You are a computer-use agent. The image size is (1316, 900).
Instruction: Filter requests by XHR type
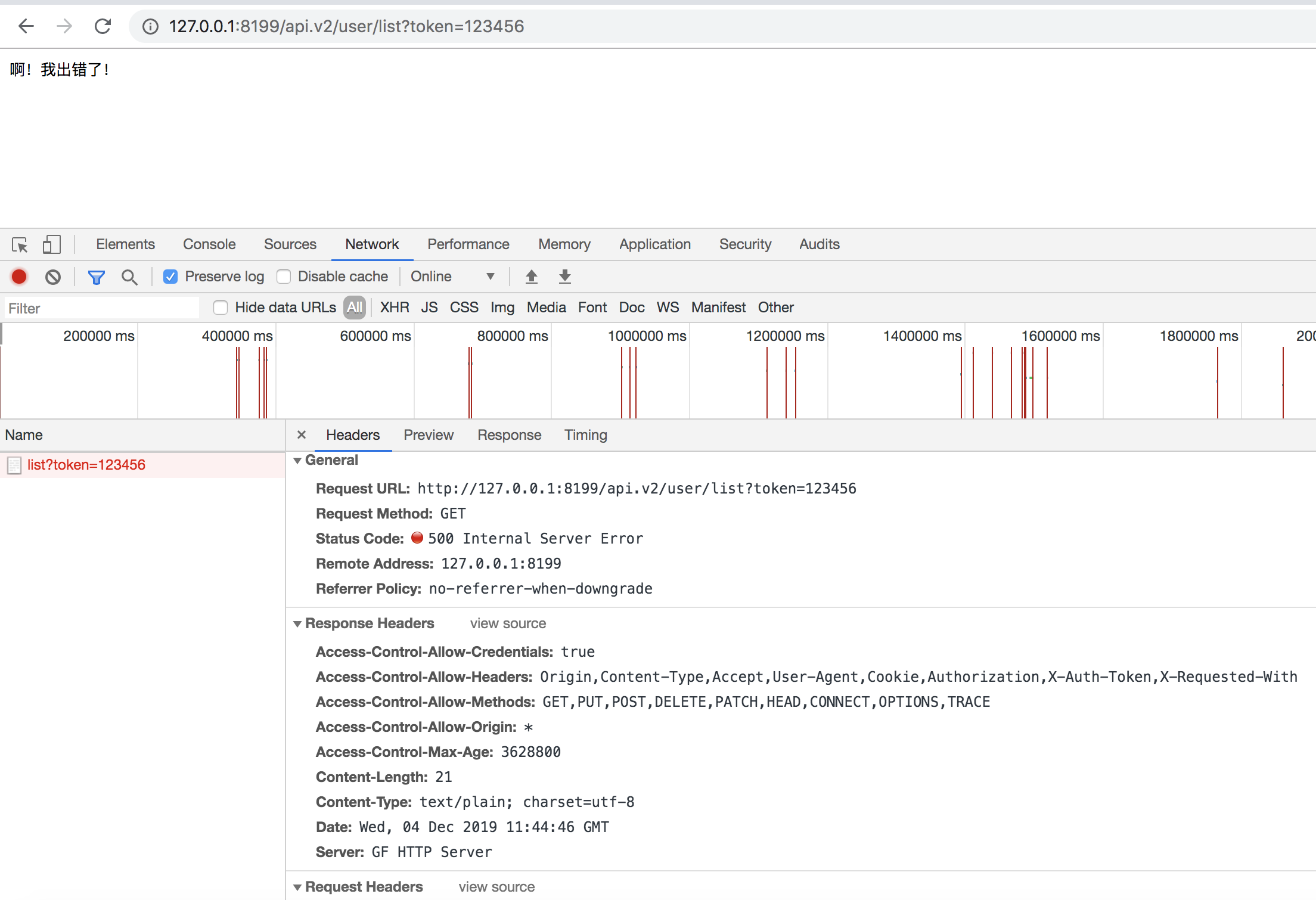pos(395,308)
